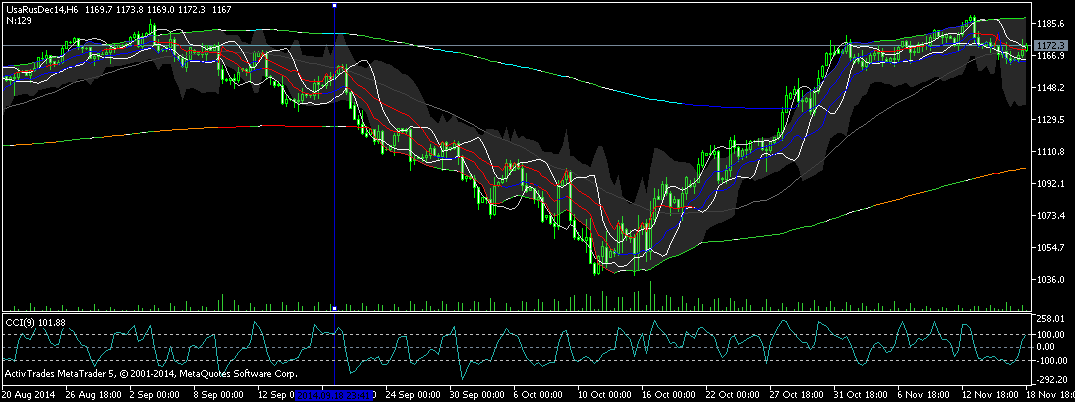1075x402 pixels.
Task: Click the 0.00 CCI scale value
Action: pos(1047,347)
